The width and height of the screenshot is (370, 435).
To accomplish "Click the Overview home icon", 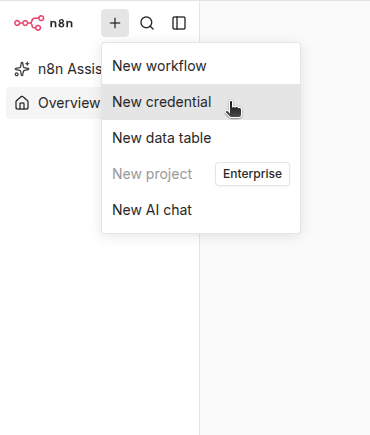I will click(22, 103).
